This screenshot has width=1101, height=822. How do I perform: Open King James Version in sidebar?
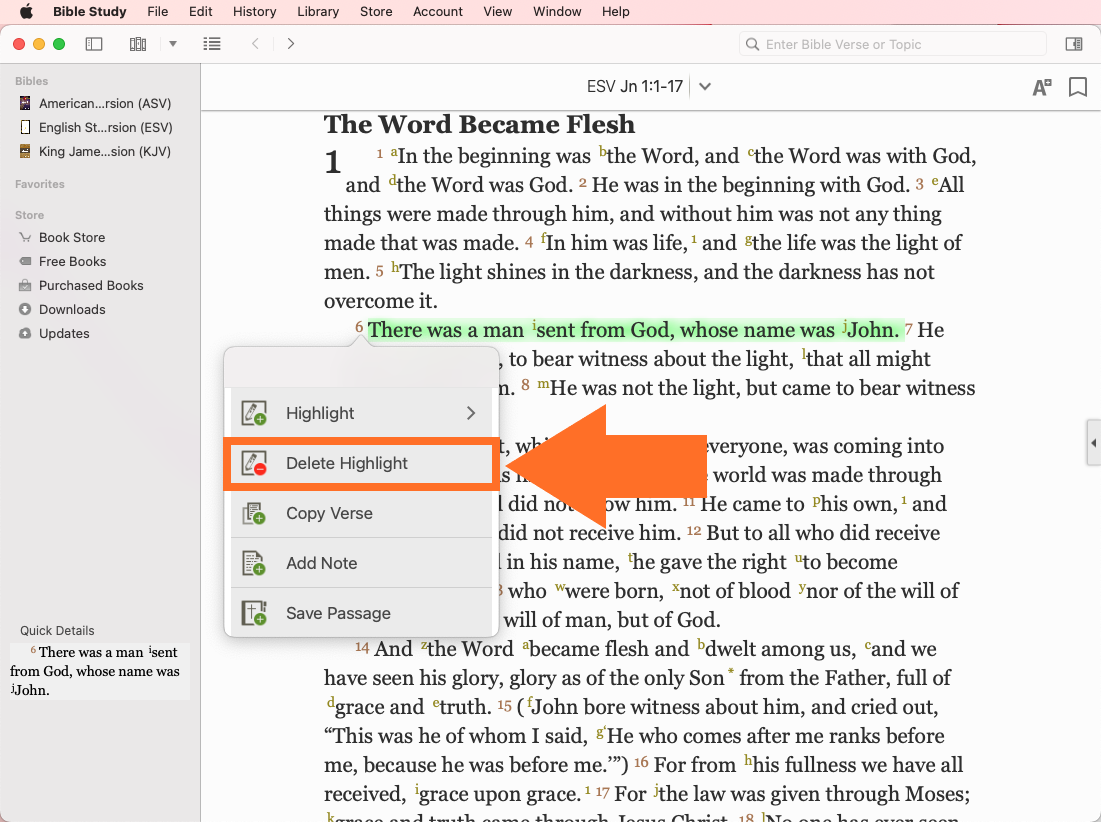tap(104, 151)
